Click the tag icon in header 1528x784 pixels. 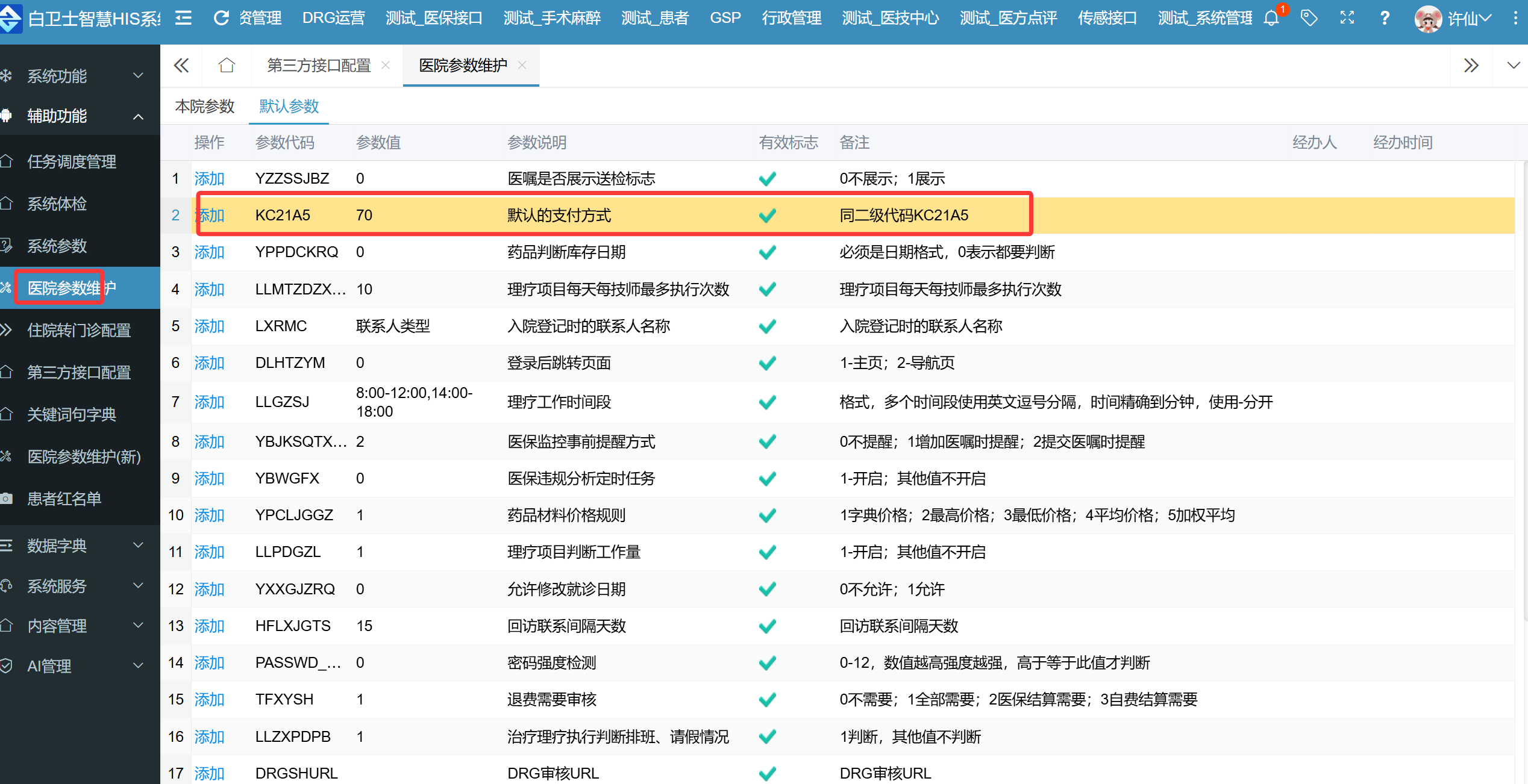pos(1309,18)
